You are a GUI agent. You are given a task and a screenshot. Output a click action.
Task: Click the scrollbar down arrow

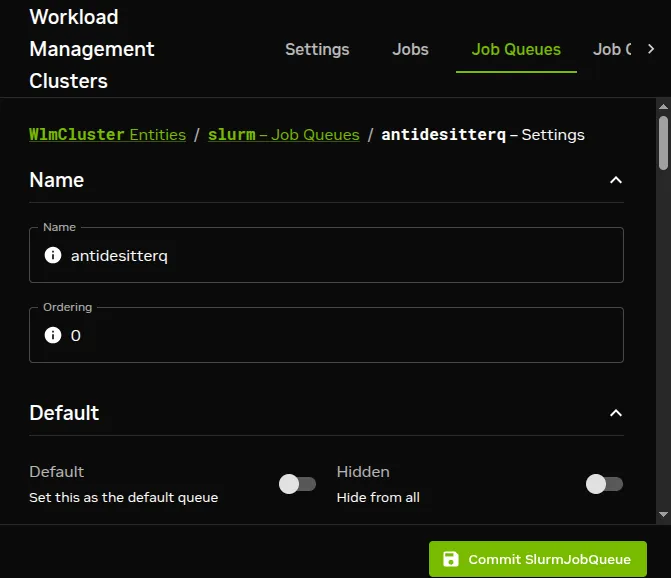point(663,515)
